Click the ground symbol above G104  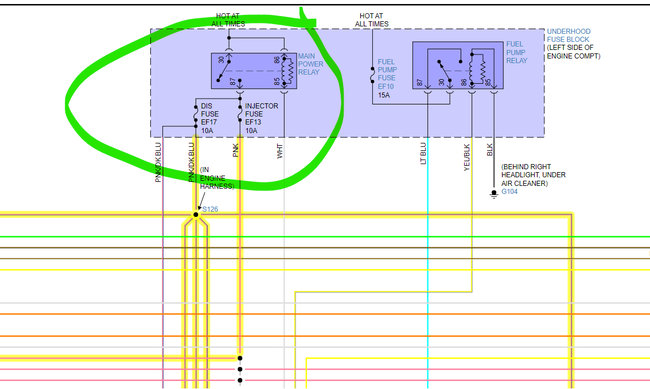pos(494,194)
